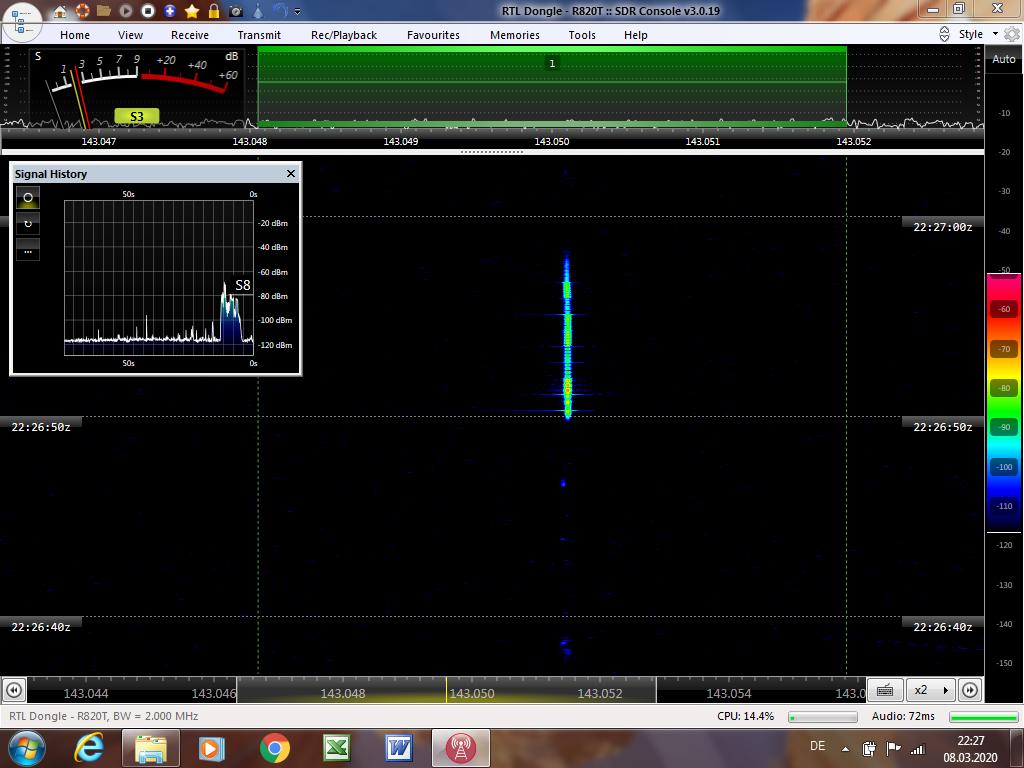Open the SDR Console application menu orb

22,21
